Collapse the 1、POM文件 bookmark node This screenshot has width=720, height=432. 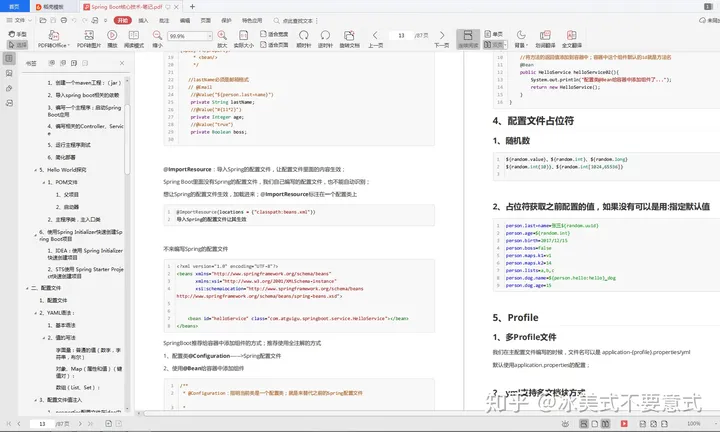pos(44,183)
